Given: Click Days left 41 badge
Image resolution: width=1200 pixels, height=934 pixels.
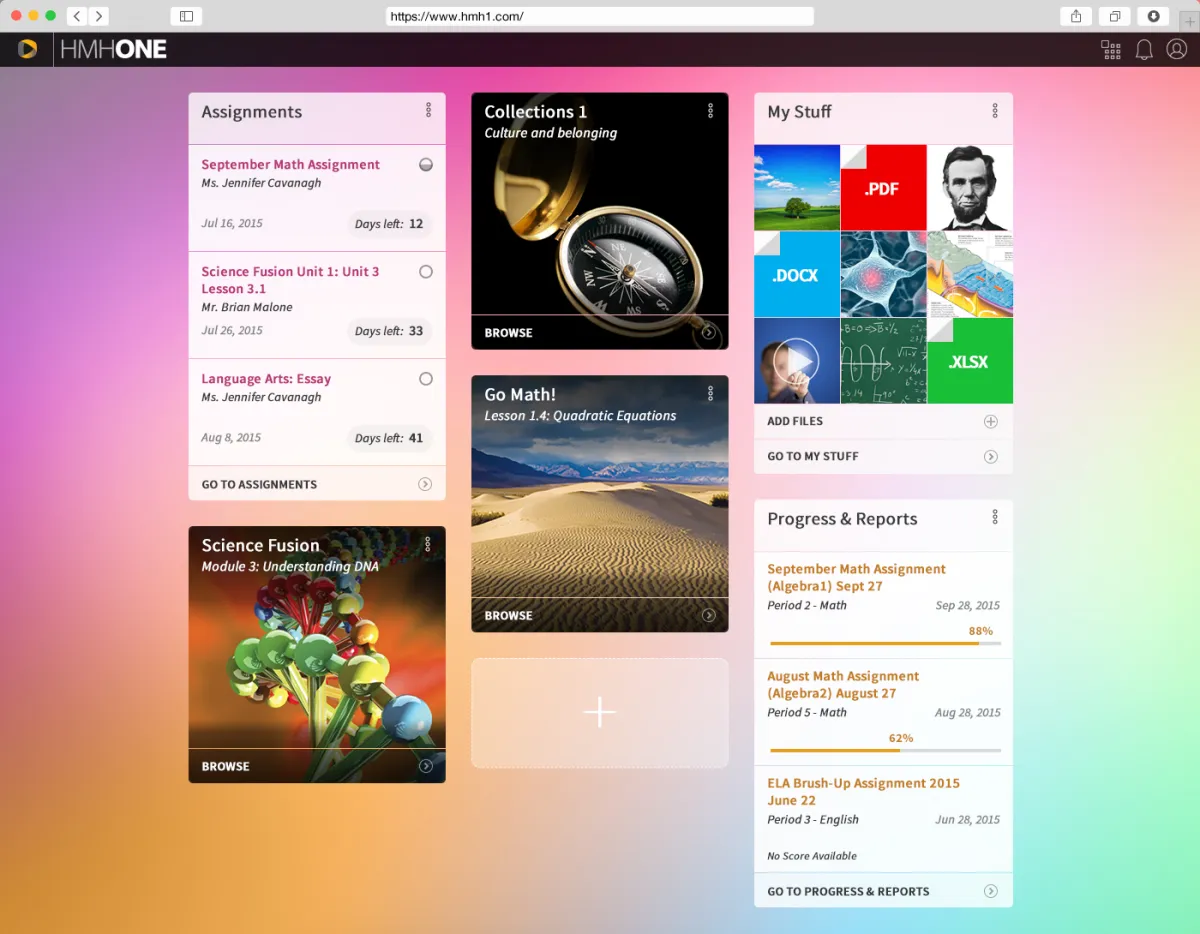Looking at the screenshot, I should point(389,438).
